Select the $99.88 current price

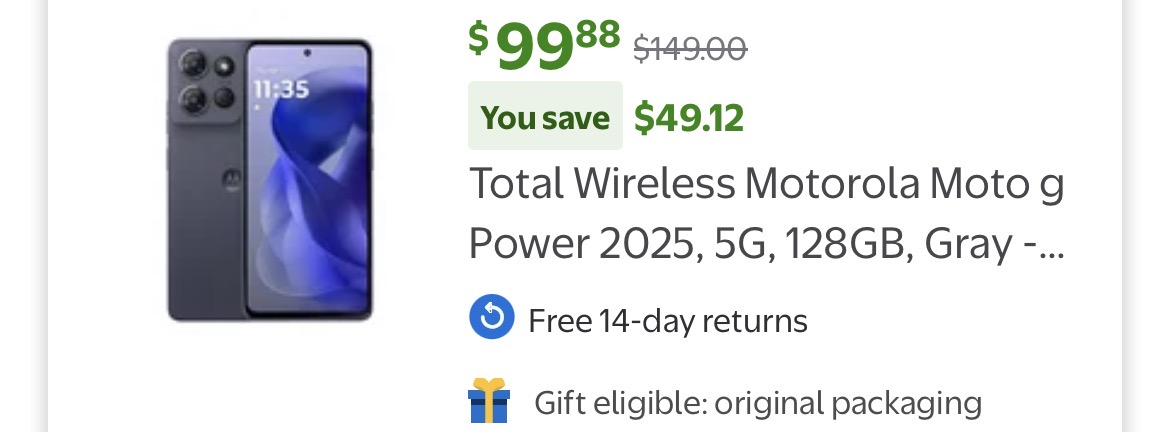(x=545, y=44)
